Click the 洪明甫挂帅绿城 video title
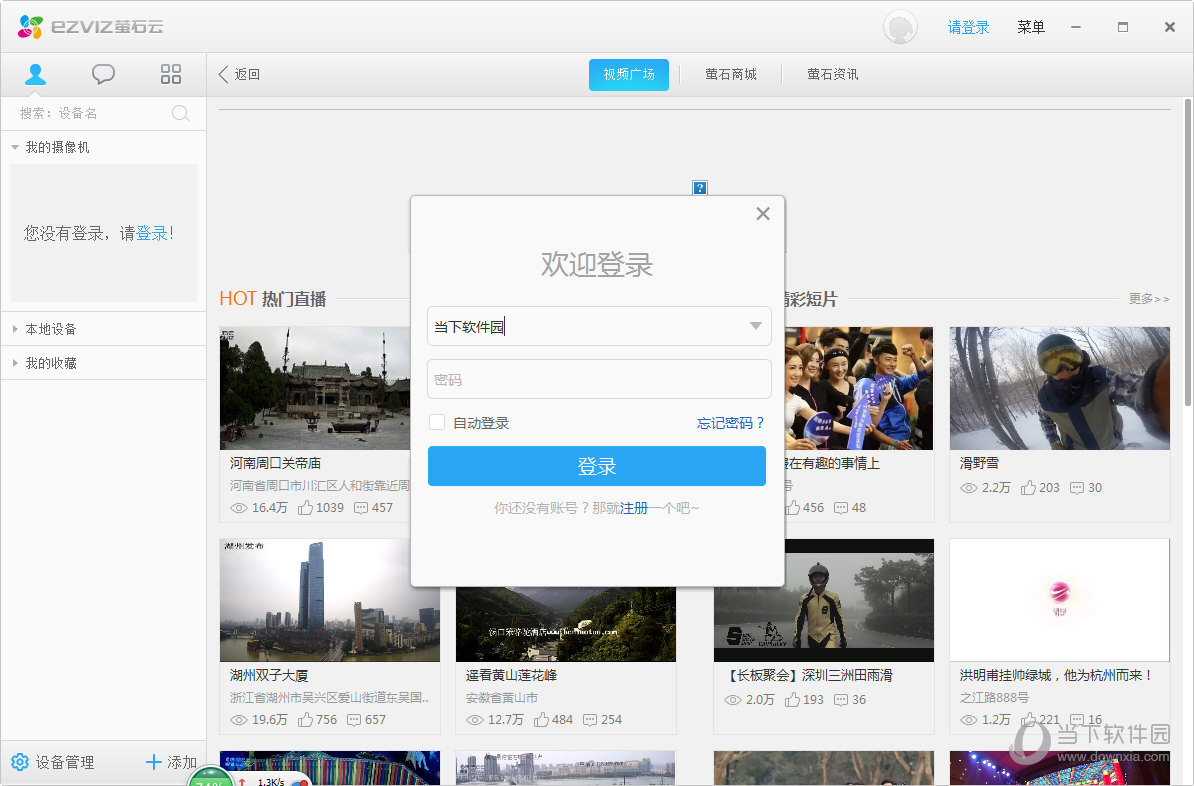Viewport: 1194px width, 786px height. click(1056, 676)
